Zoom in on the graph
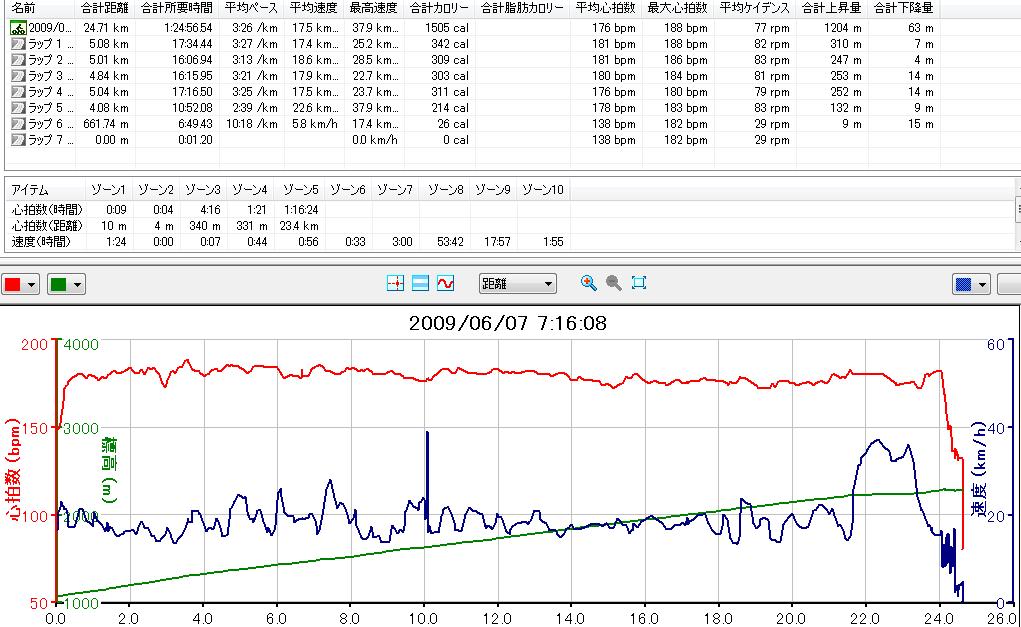Screen dimensions: 1021x627 [589, 283]
